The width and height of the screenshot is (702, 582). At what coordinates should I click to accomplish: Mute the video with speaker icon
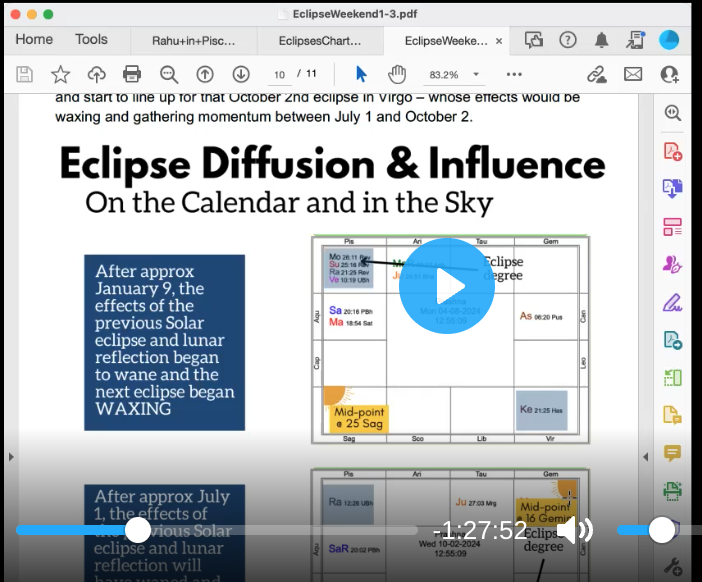pos(574,530)
